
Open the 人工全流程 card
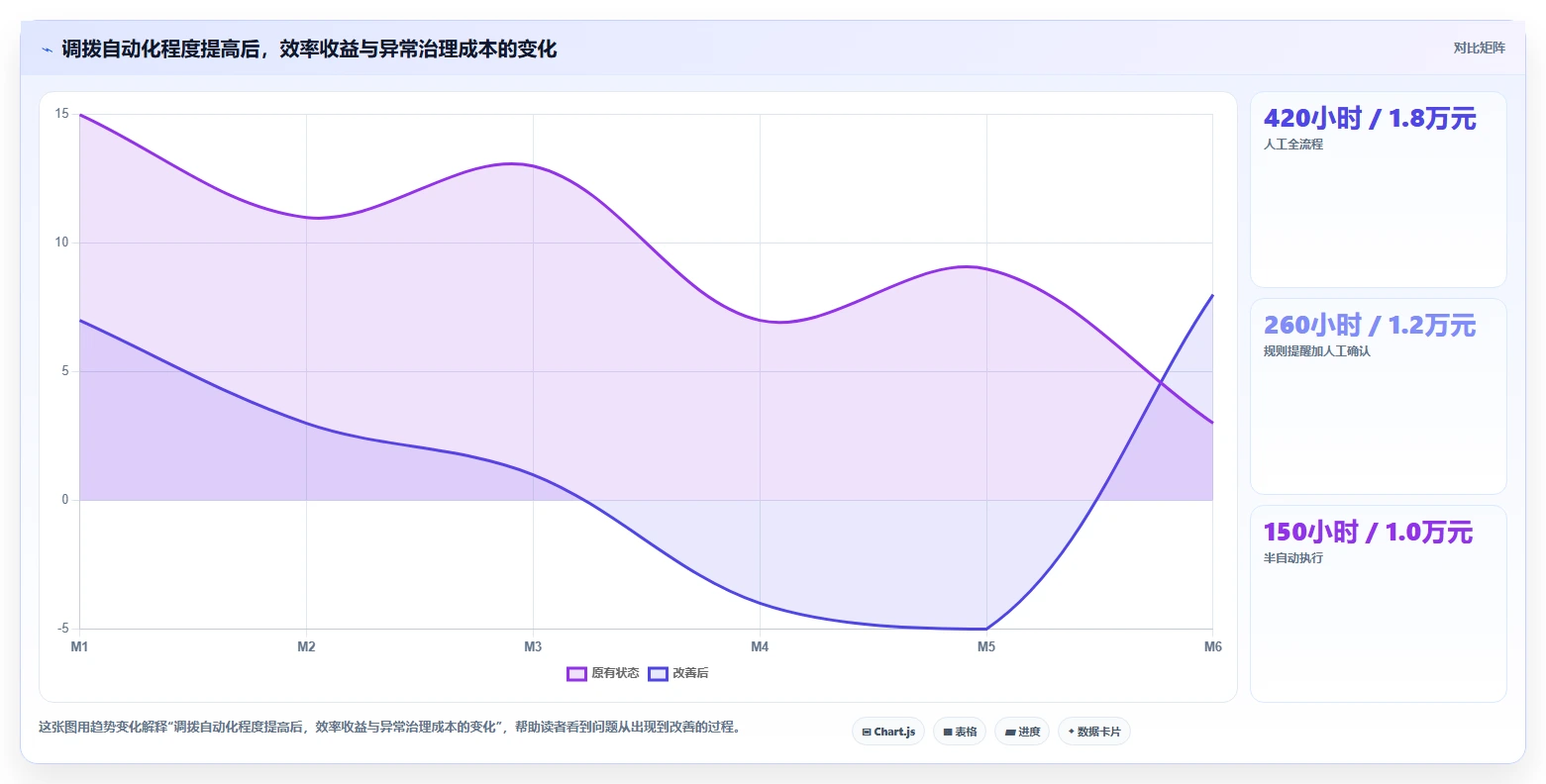pos(1379,190)
